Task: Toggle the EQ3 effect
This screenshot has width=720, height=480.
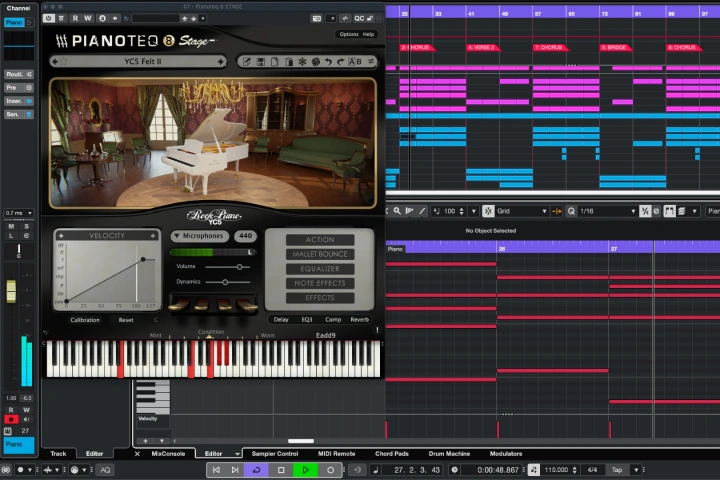Action: 307,320
